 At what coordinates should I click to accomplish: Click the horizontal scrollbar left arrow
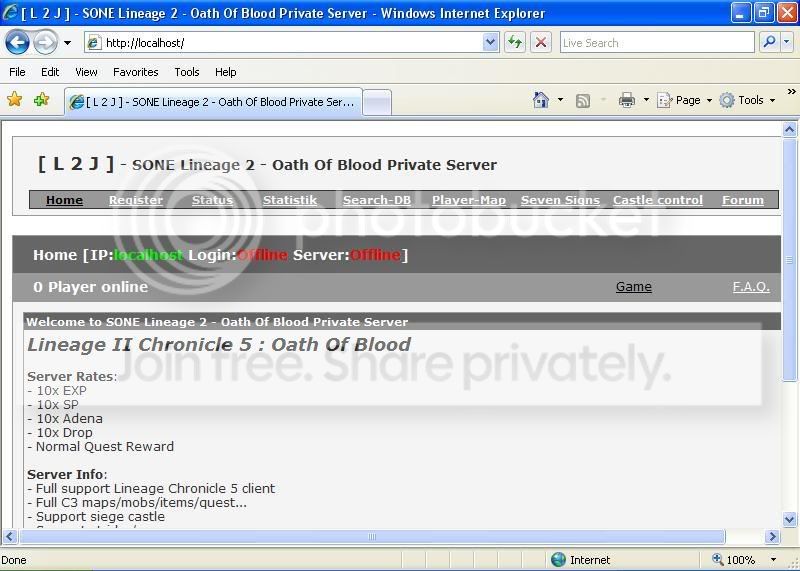point(10,536)
